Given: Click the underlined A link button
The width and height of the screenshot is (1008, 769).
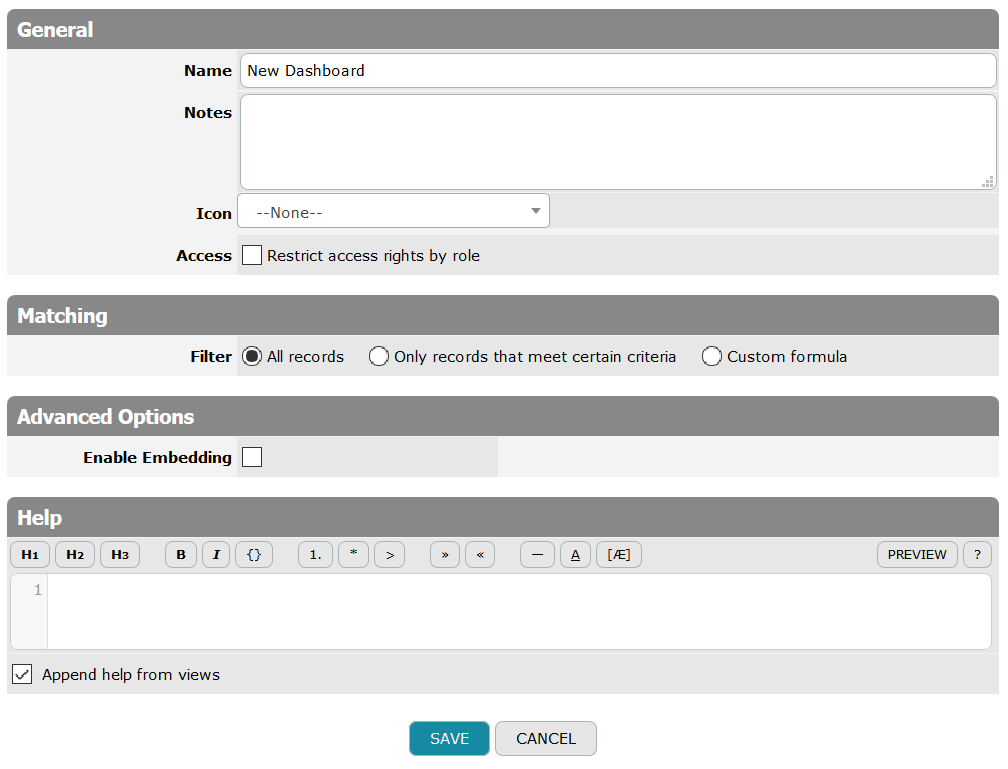Looking at the screenshot, I should [x=575, y=555].
